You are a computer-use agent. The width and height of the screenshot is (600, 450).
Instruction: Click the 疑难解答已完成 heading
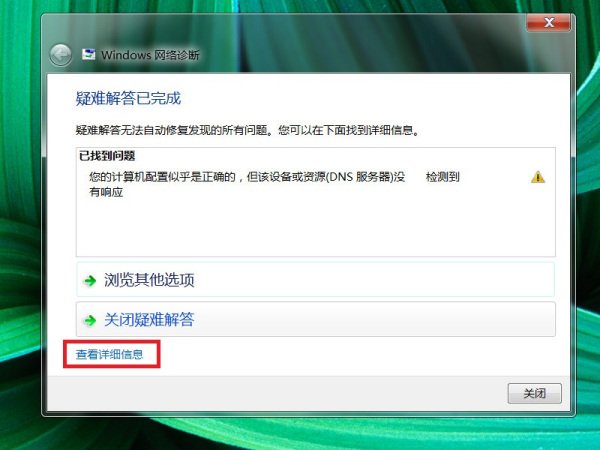128,98
